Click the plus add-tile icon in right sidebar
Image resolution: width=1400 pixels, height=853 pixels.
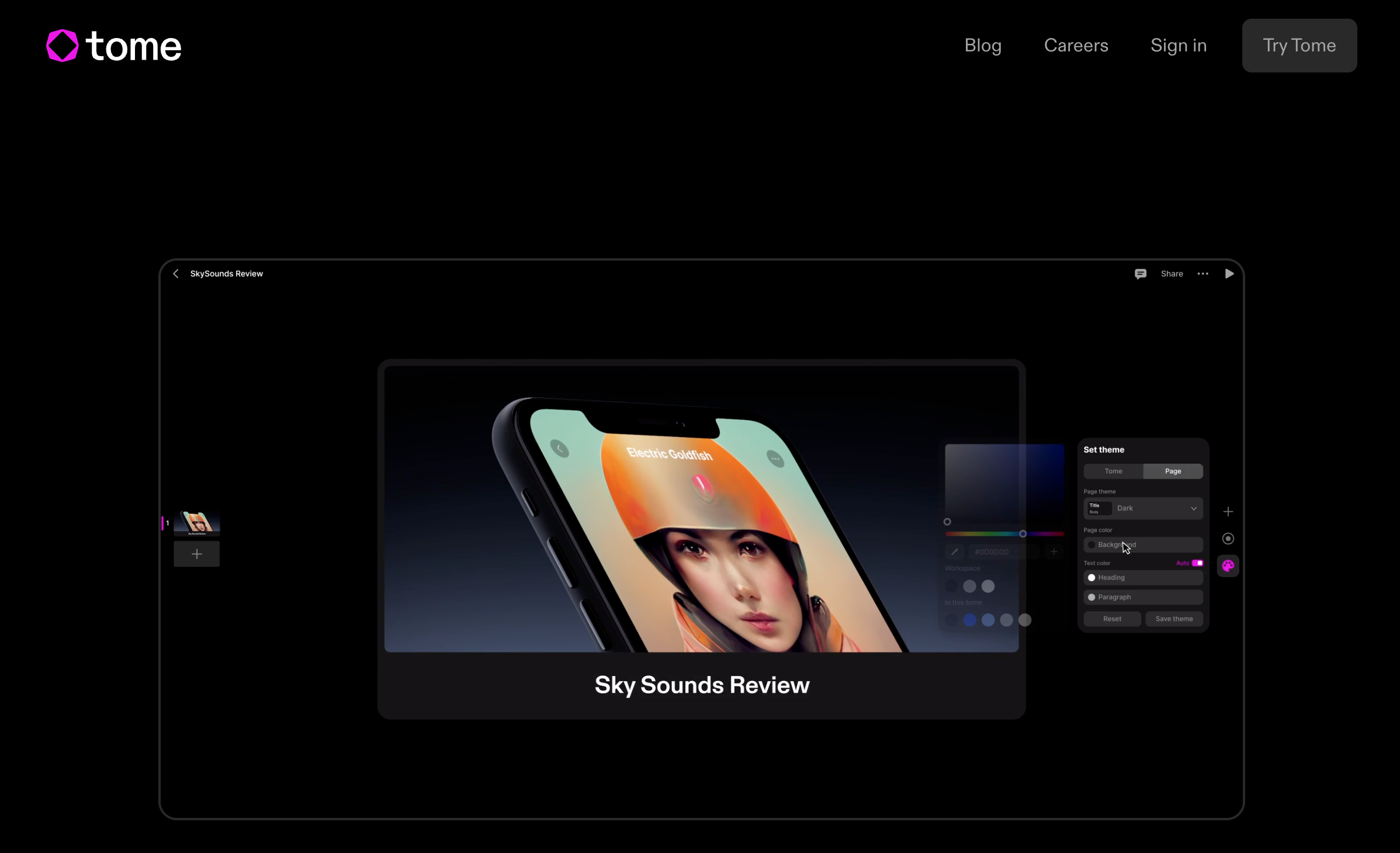pos(1228,512)
